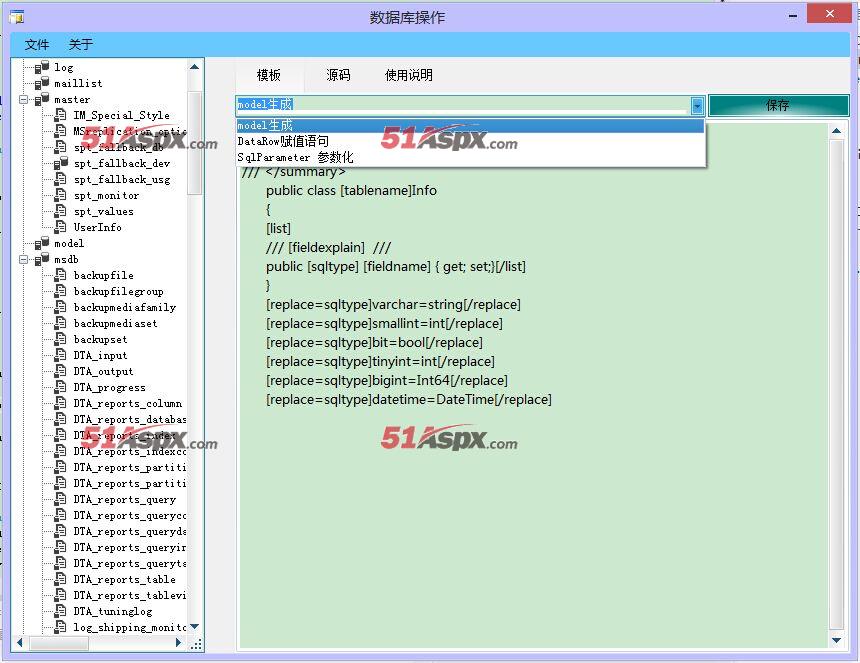Switch to the 使用说明 tab

[x=409, y=75]
